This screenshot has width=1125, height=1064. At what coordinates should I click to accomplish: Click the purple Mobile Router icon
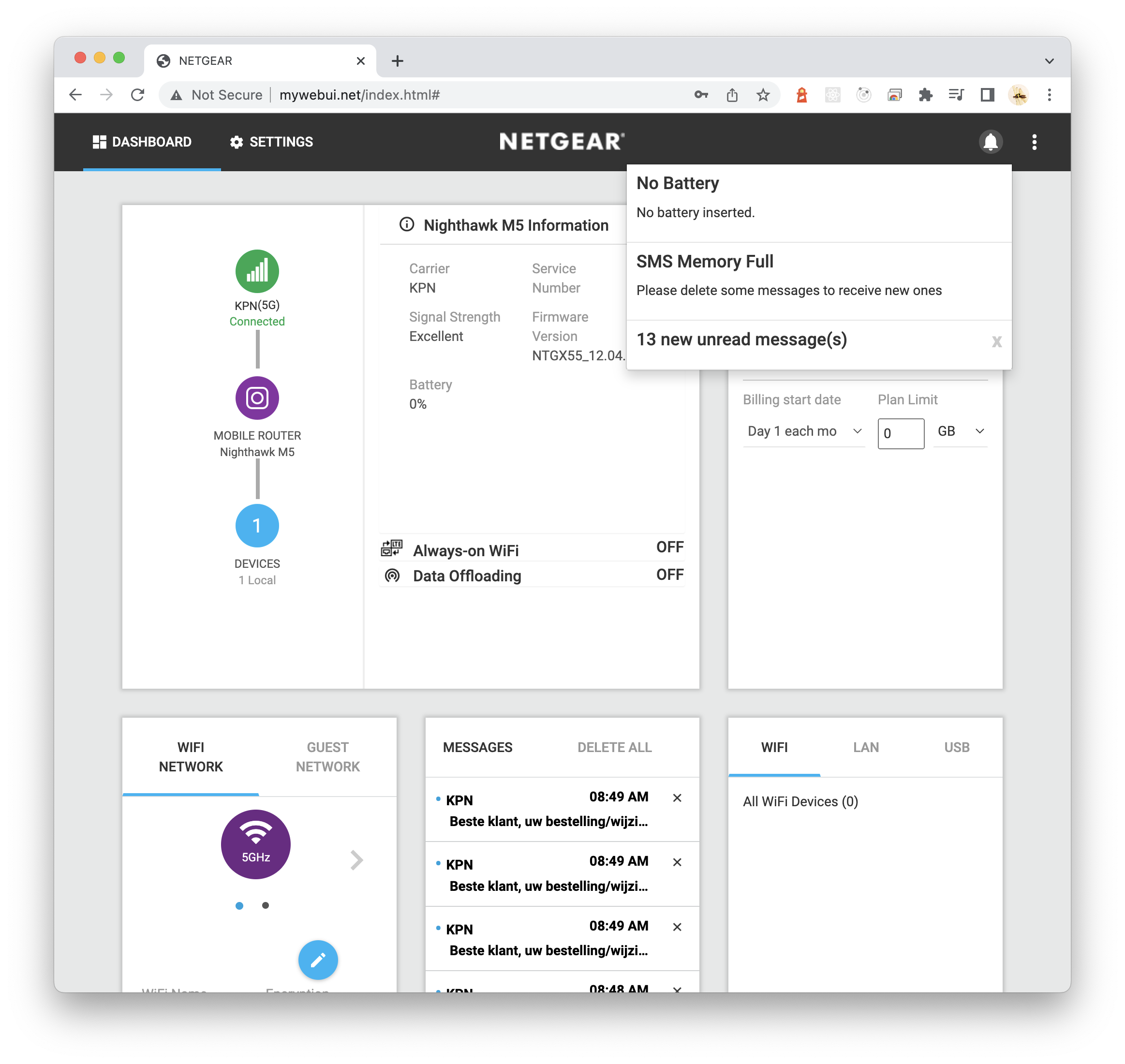(x=257, y=398)
